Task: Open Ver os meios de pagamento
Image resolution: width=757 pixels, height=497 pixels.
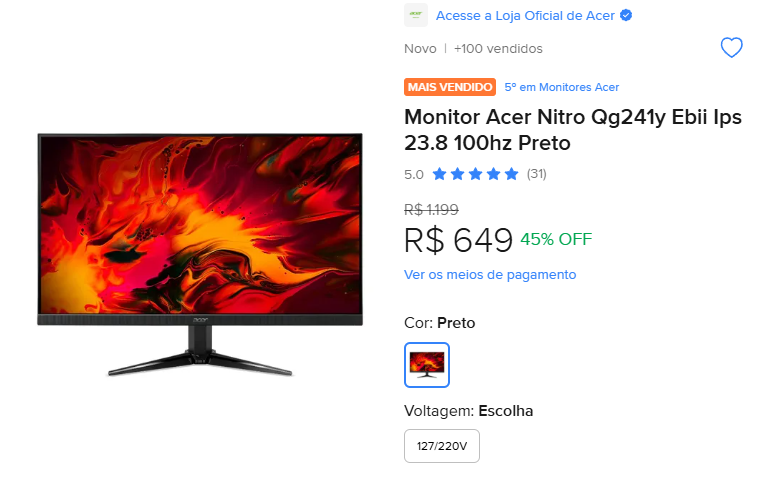Action: (490, 274)
